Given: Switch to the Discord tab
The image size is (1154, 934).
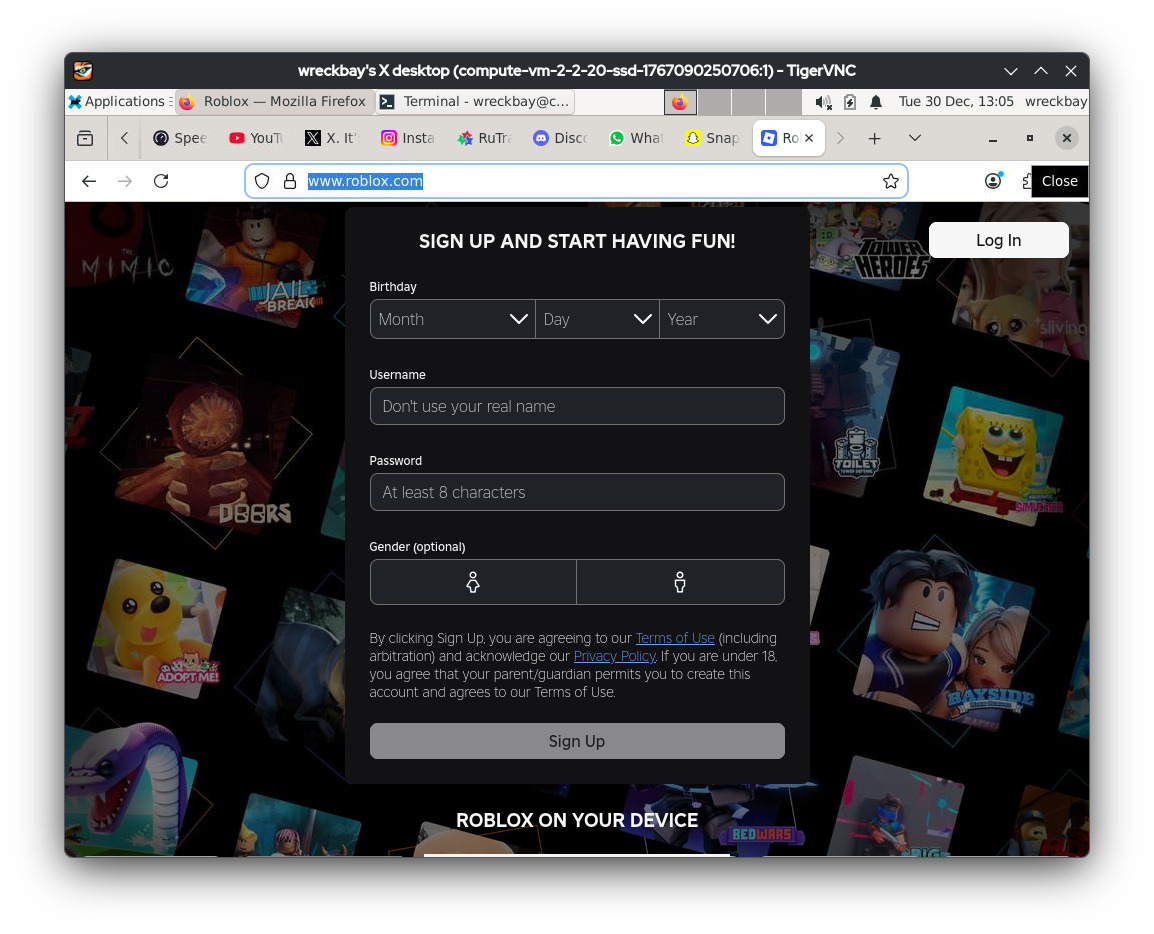Looking at the screenshot, I should coord(560,138).
